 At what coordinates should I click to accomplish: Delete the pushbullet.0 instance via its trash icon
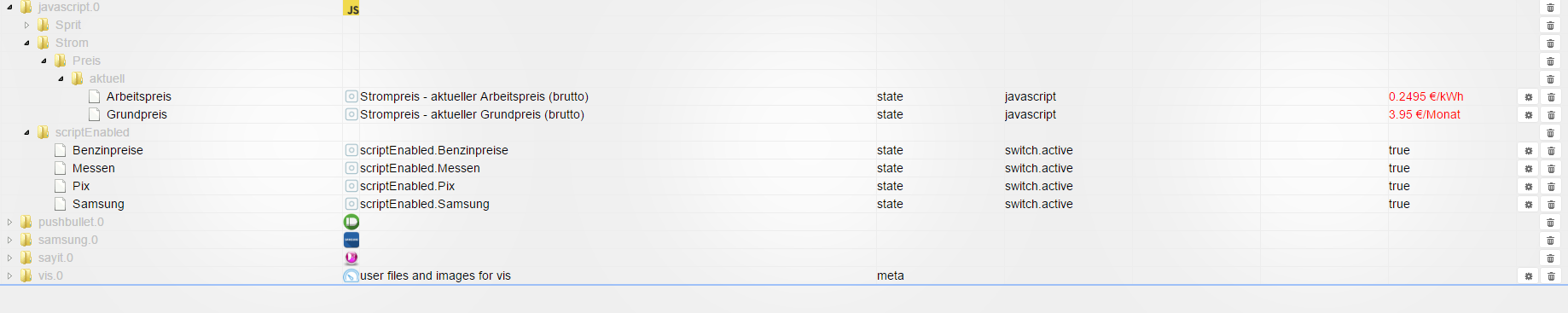point(1551,223)
